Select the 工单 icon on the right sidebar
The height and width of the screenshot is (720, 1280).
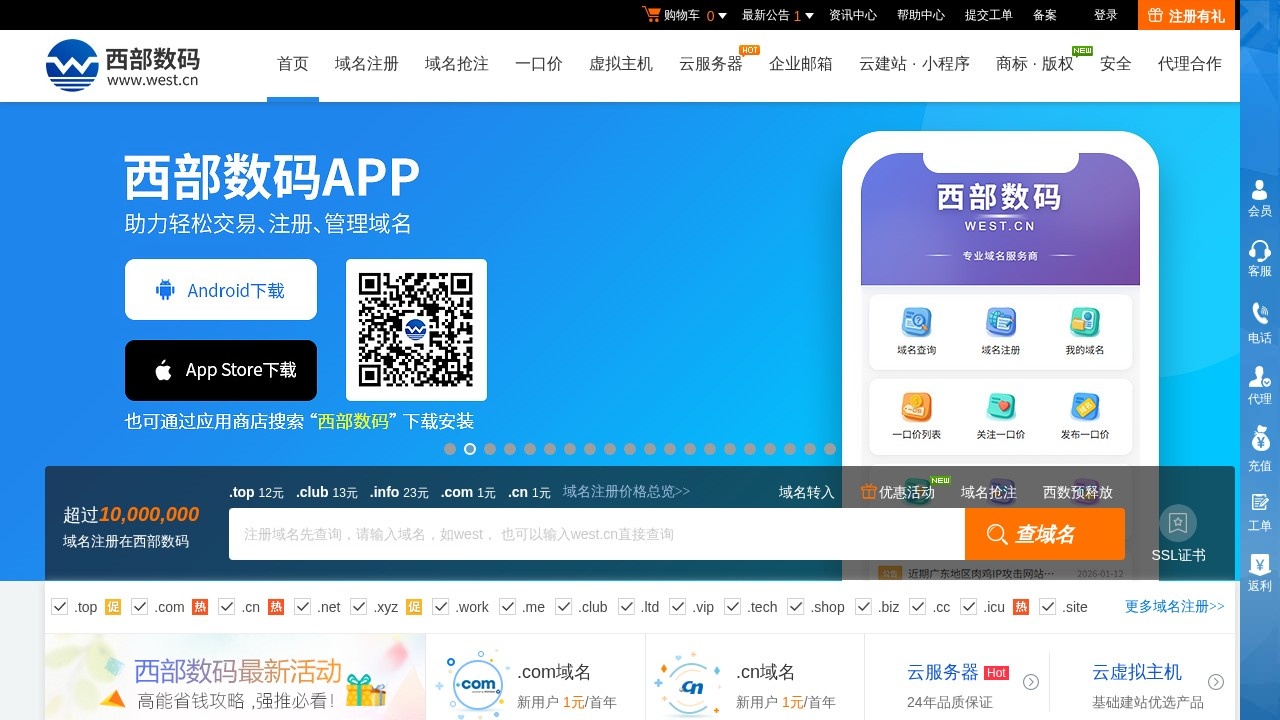[x=1259, y=505]
